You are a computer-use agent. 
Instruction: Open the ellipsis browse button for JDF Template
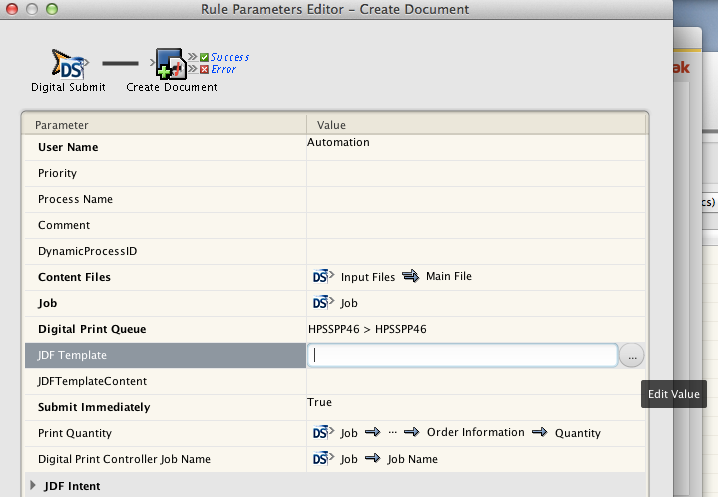click(x=632, y=355)
